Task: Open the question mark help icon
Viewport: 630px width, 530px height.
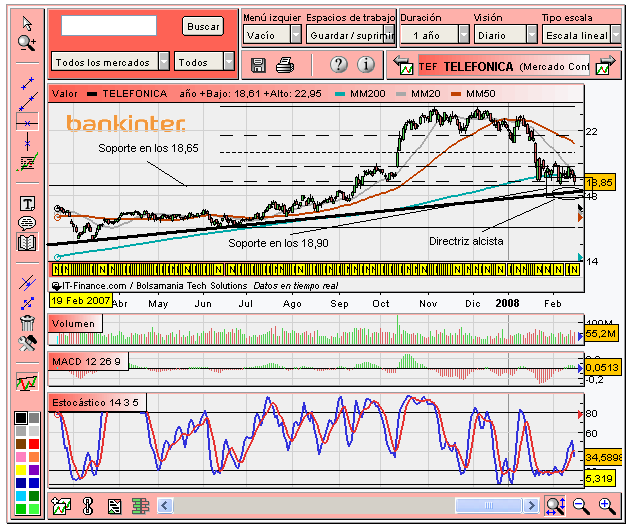Action: (x=338, y=64)
